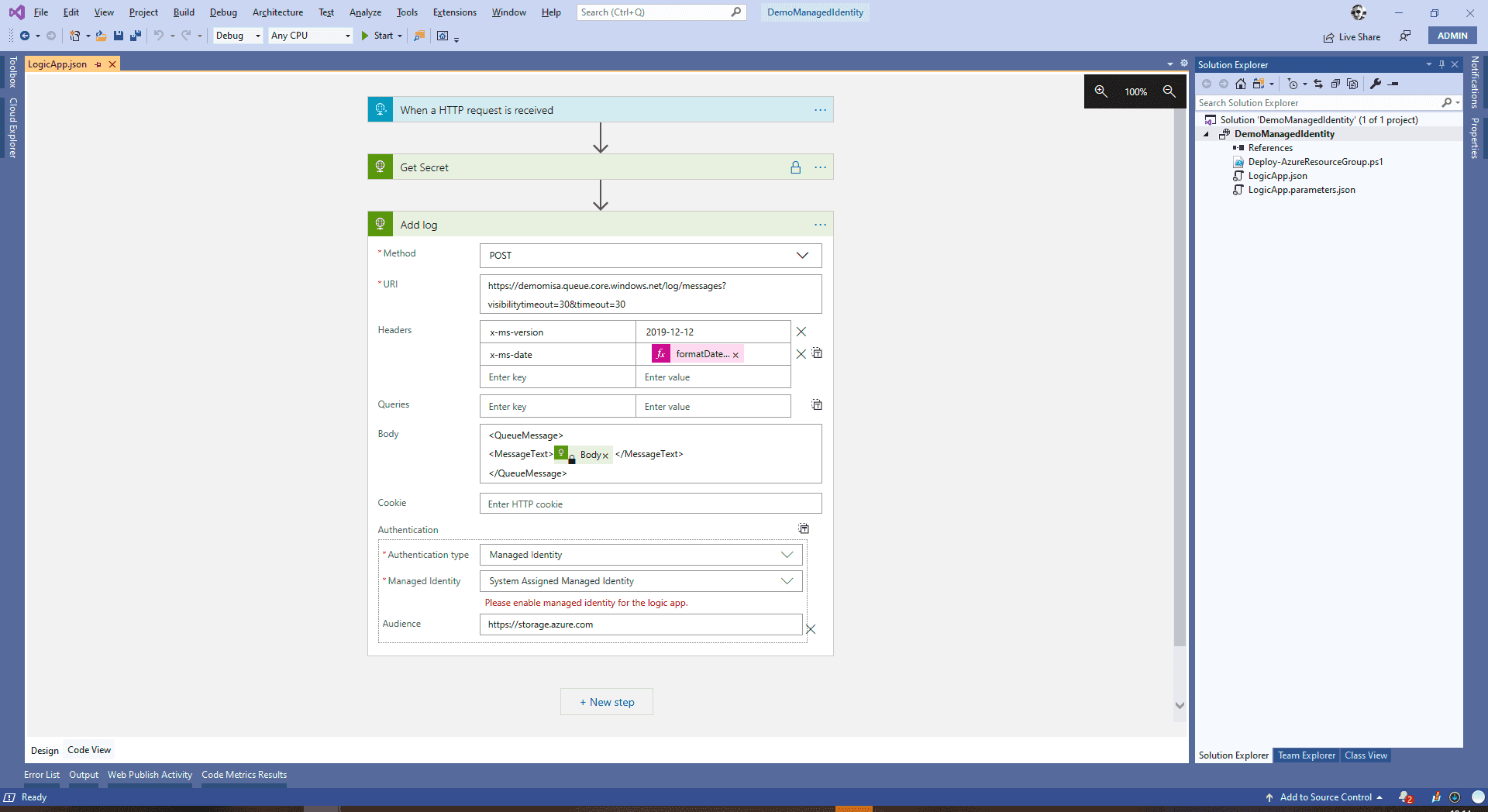Remove the Body token from message

(x=605, y=456)
